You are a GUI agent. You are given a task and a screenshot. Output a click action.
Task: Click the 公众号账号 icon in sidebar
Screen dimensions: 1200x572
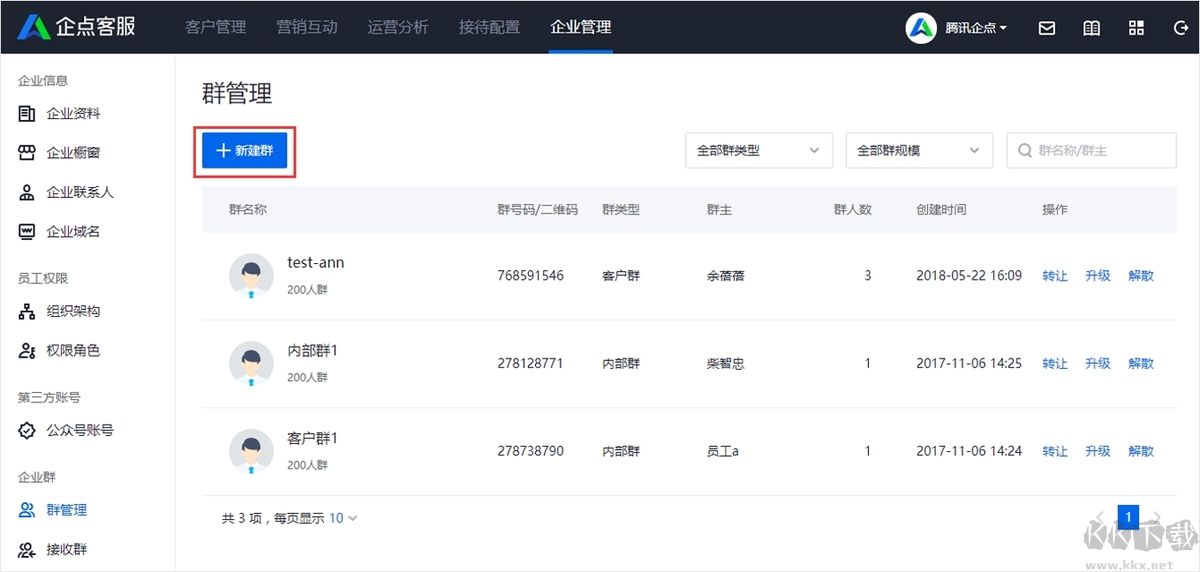coord(27,430)
